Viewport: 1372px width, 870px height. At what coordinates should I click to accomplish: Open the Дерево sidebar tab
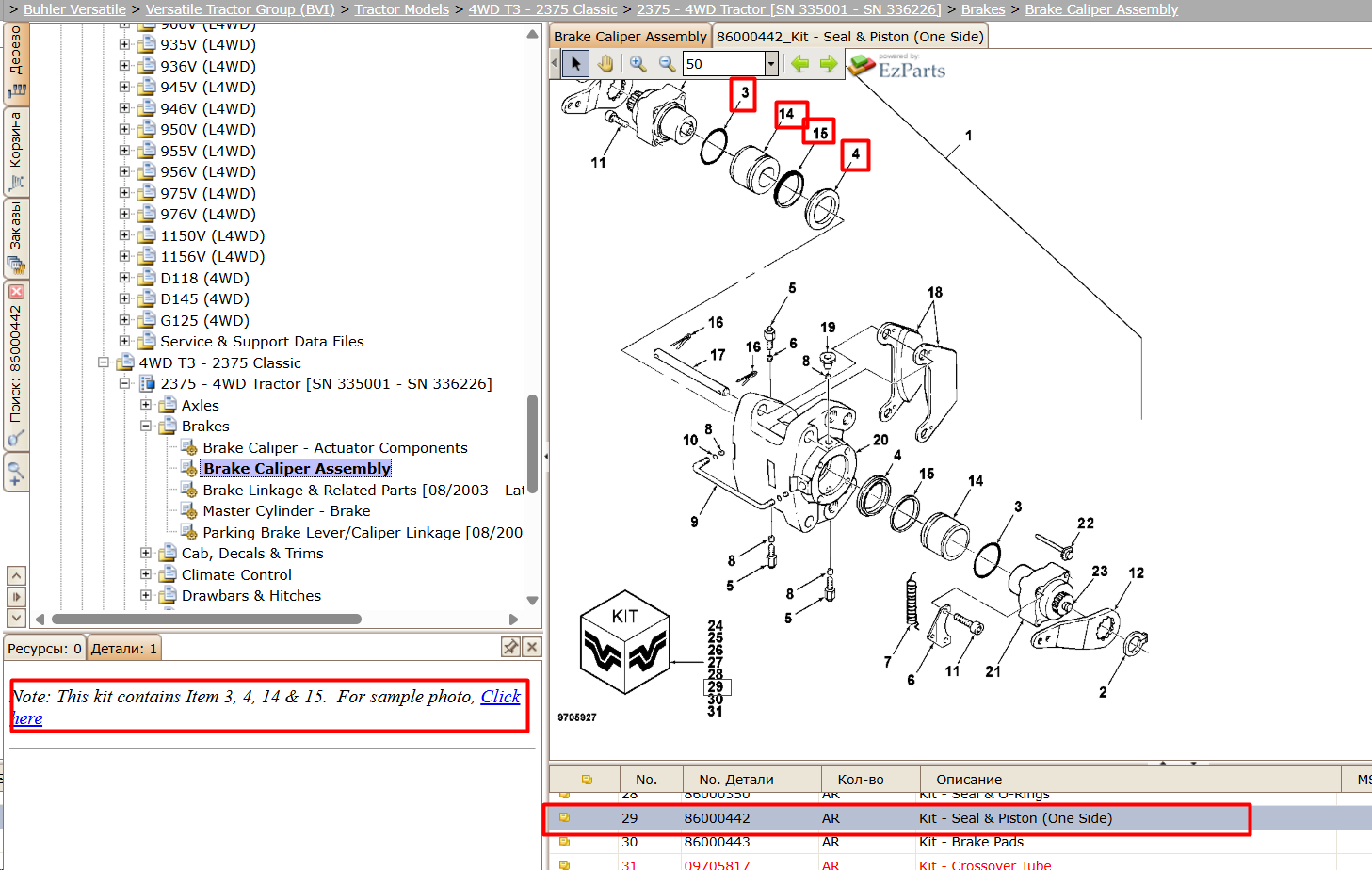tap(16, 62)
